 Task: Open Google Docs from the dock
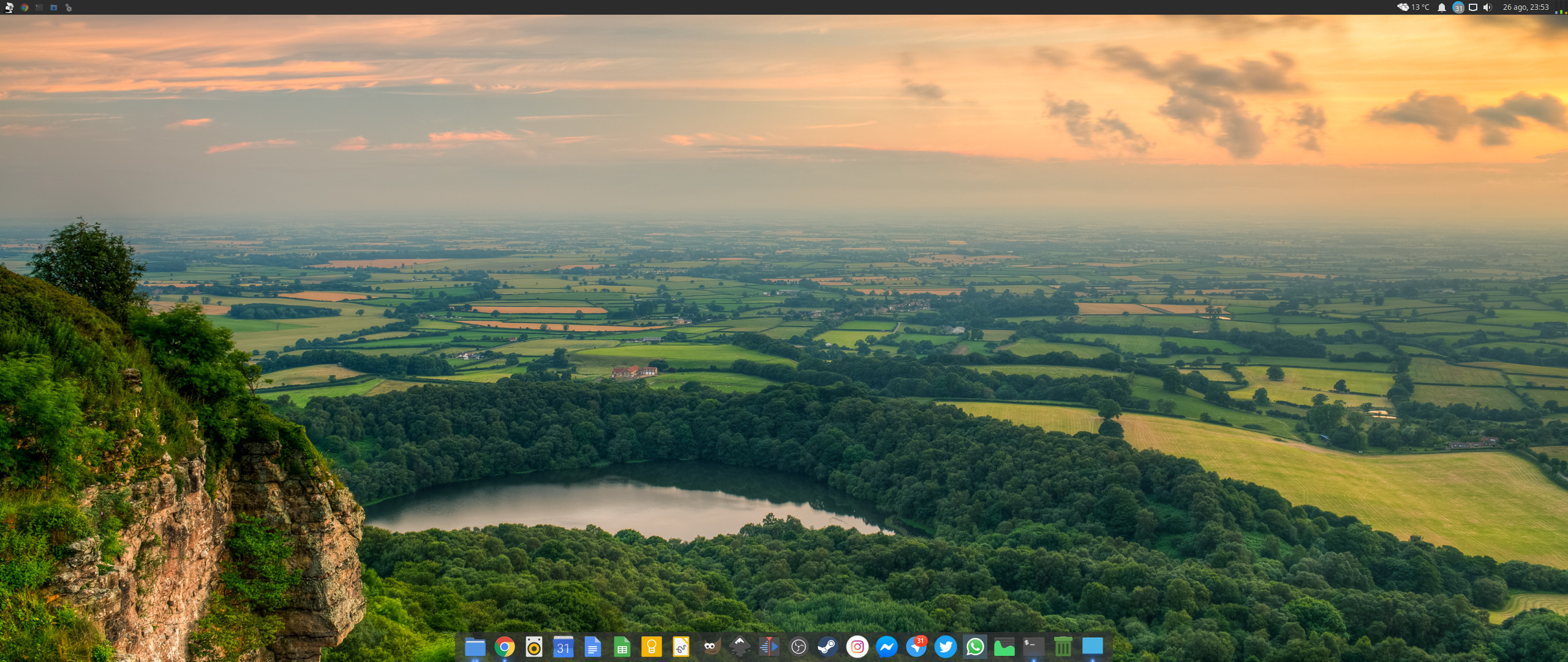[592, 647]
